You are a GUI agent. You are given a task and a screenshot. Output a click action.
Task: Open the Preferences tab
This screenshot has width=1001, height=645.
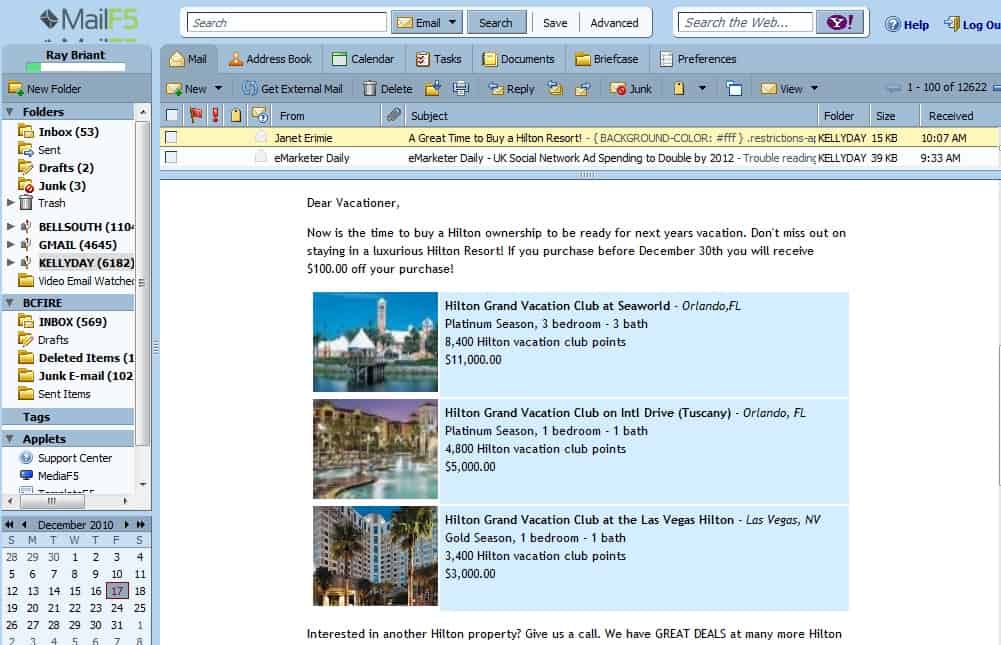coord(698,59)
